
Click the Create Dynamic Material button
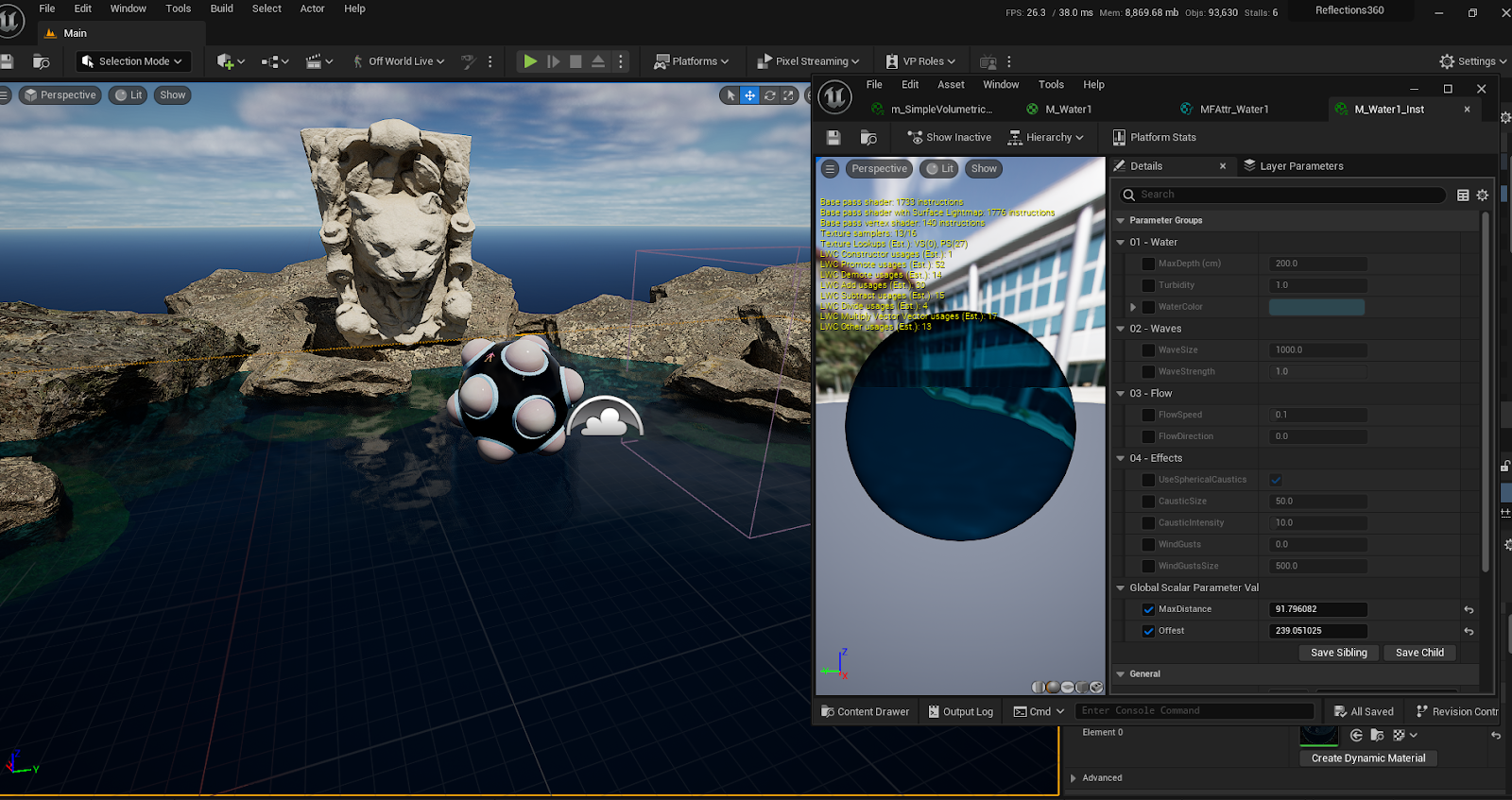[1368, 758]
